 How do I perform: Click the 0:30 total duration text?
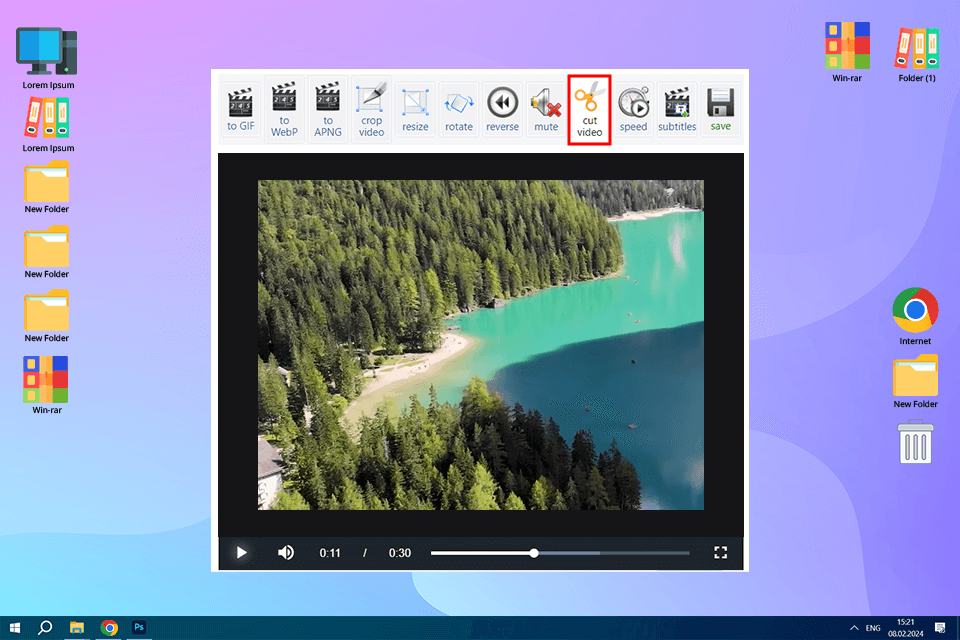400,553
